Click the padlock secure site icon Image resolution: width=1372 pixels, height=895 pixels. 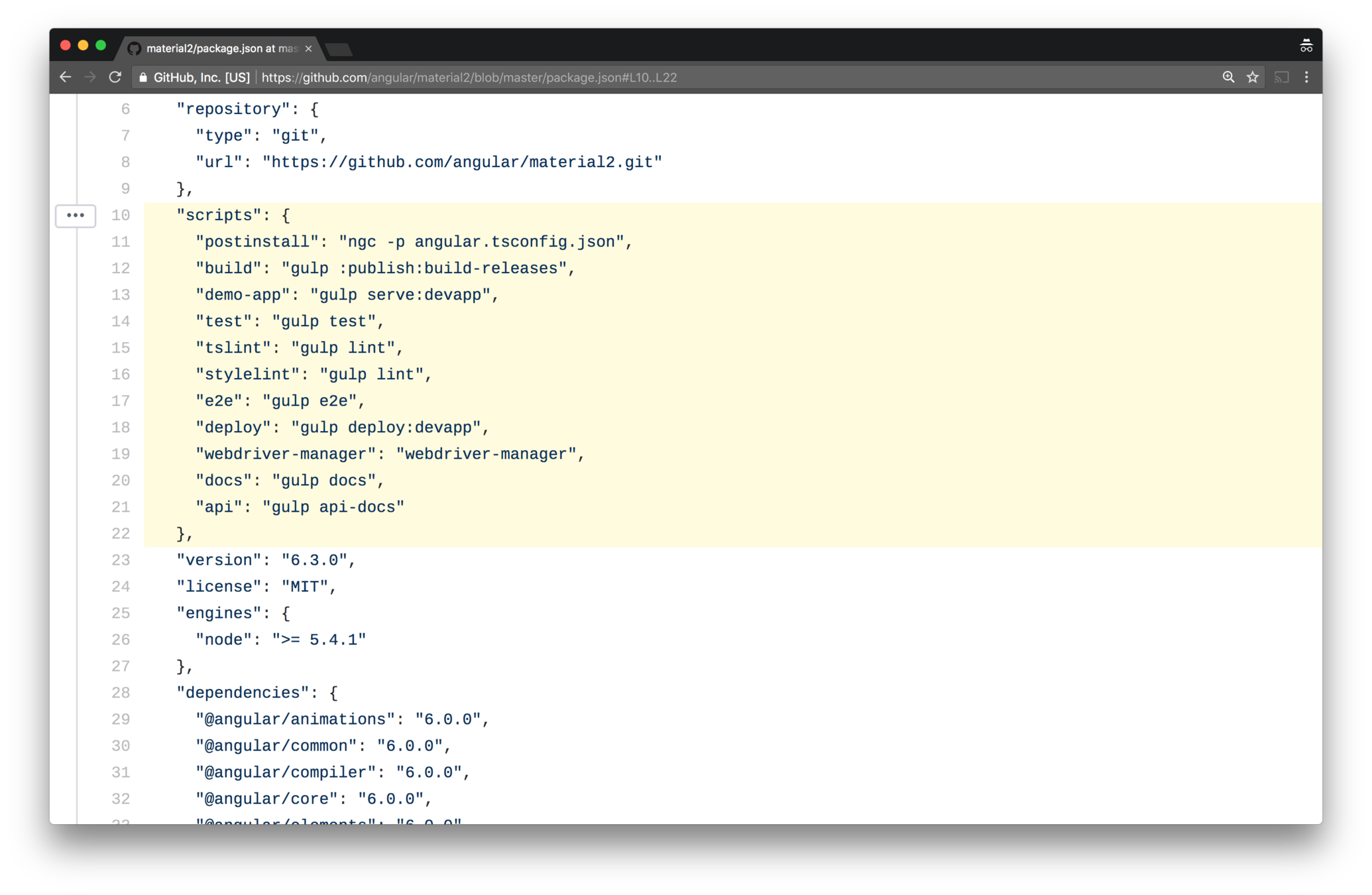143,78
